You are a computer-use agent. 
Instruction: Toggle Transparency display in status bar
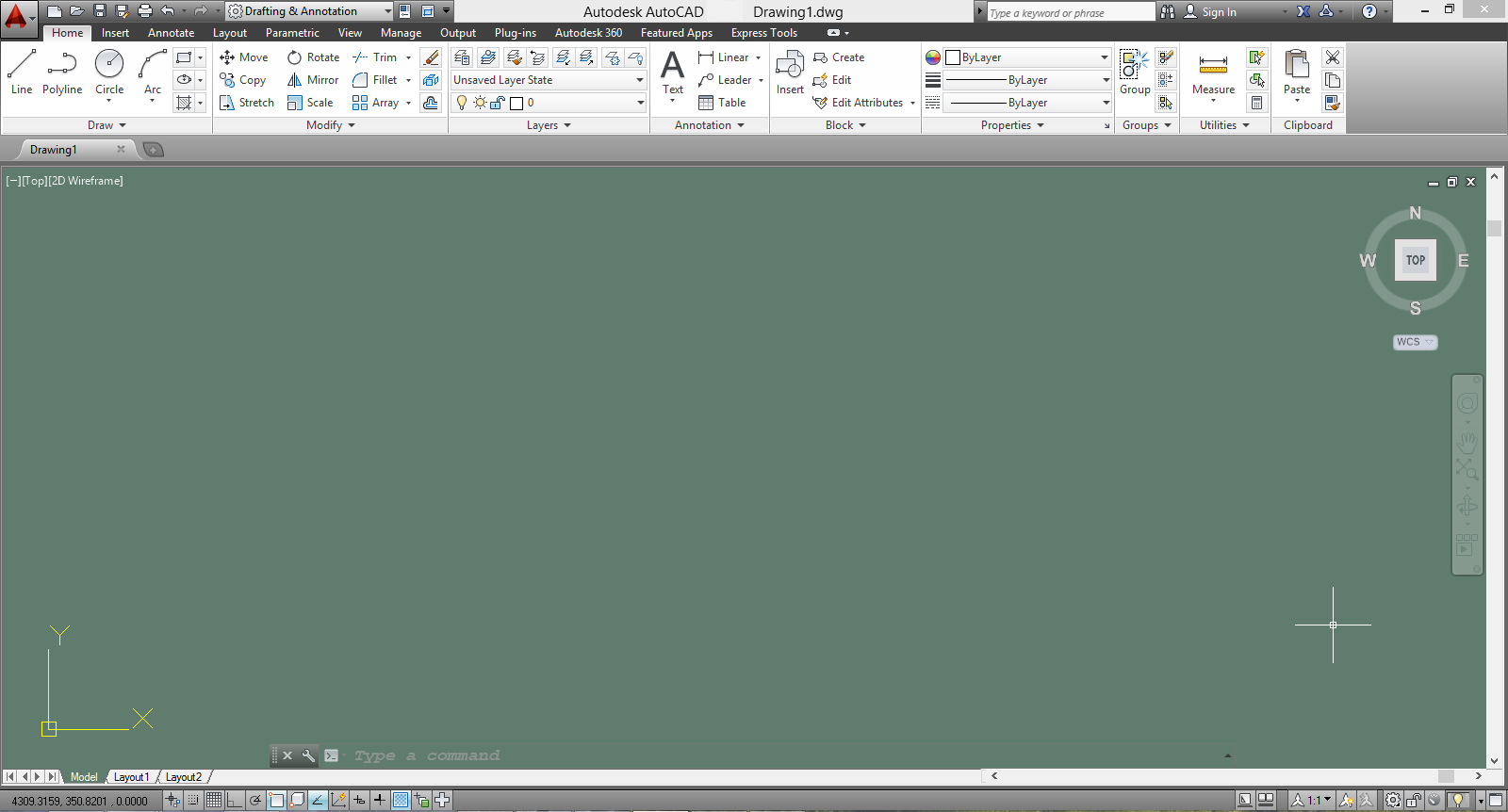coord(401,801)
